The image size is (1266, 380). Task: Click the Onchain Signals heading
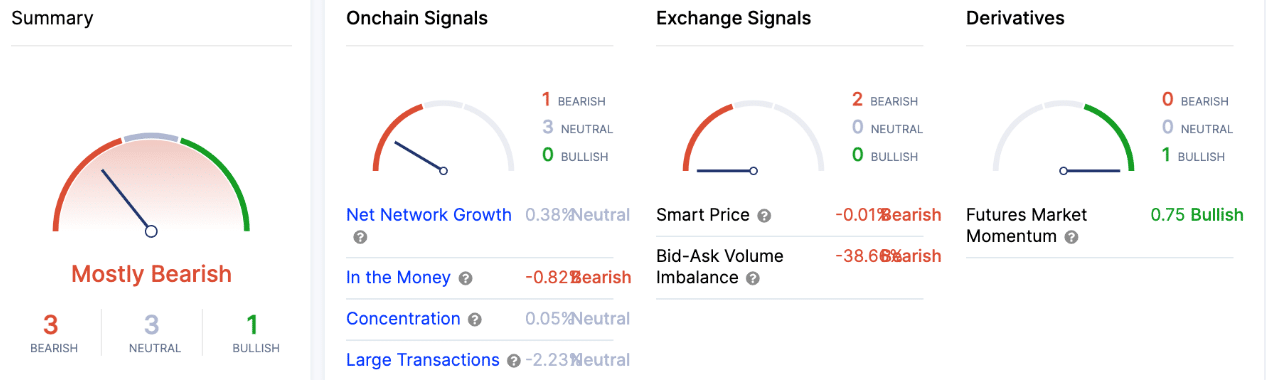417,18
